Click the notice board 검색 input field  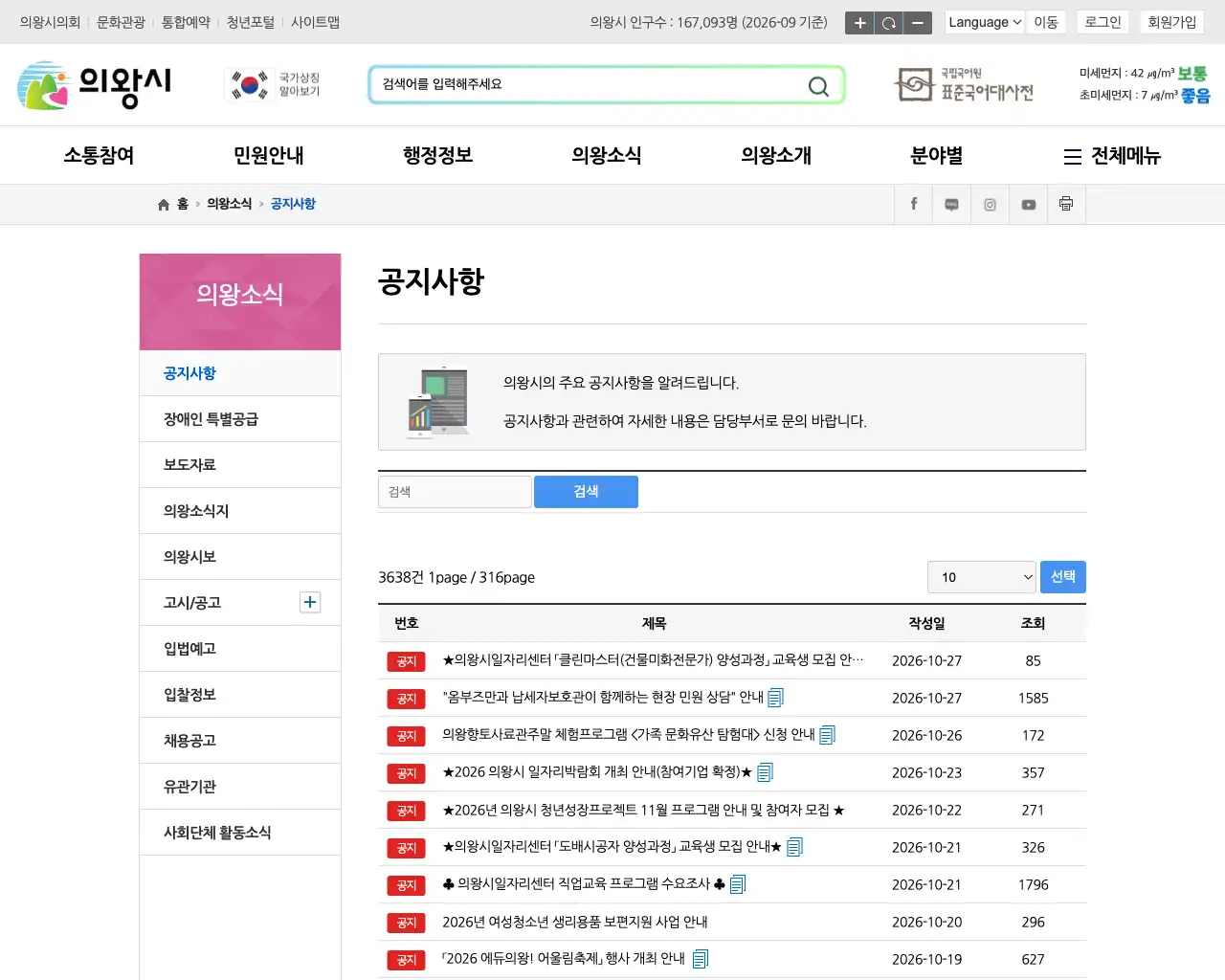[455, 492]
